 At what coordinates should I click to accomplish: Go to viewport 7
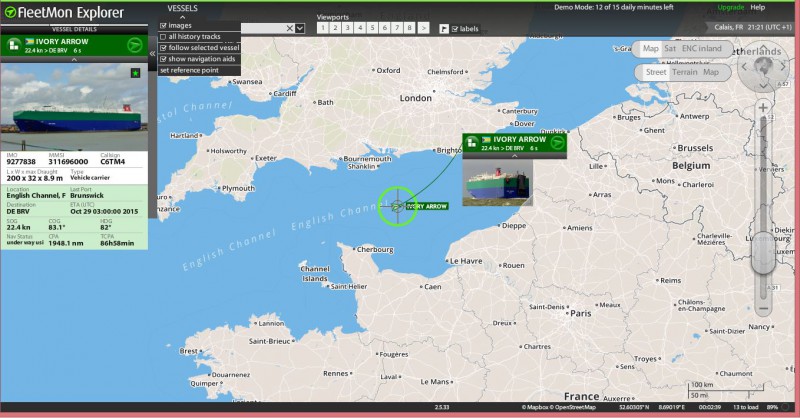pos(397,28)
